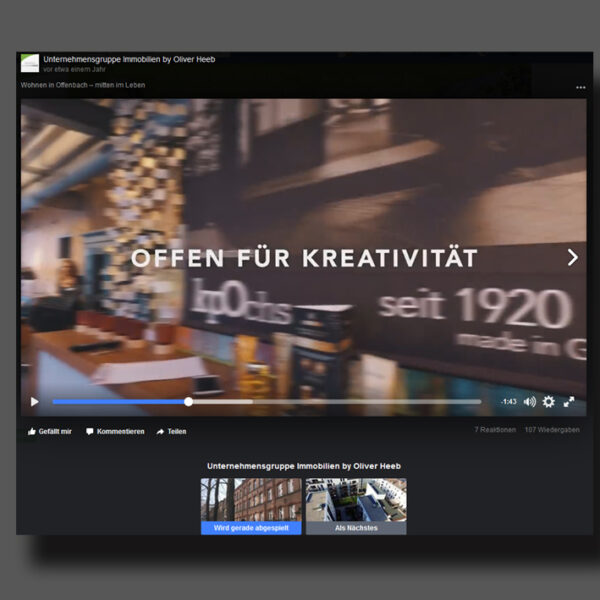The image size is (600, 600).
Task: Enter fullscreen mode via expand arrows icon
Action: click(x=569, y=402)
